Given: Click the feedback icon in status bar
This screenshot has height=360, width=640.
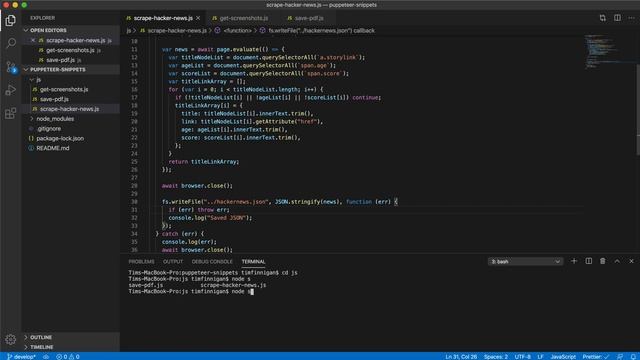Looking at the screenshot, I should pos(620,357).
